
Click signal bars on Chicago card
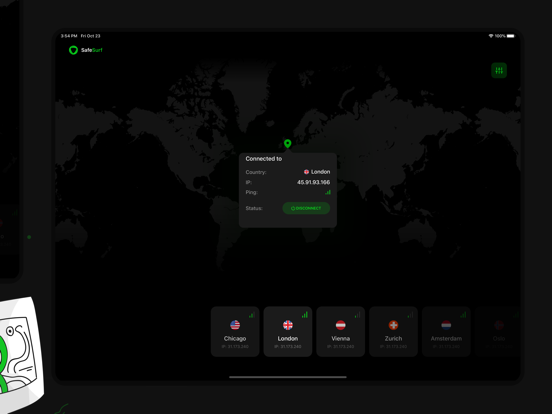click(252, 315)
